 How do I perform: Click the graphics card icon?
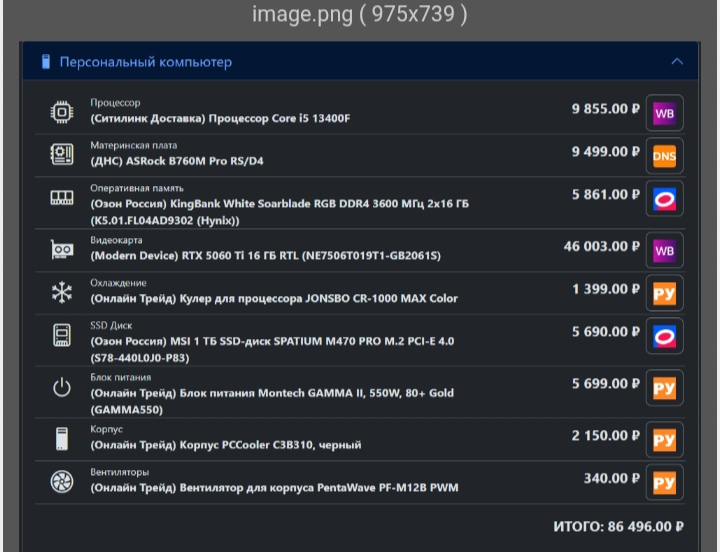(62, 249)
